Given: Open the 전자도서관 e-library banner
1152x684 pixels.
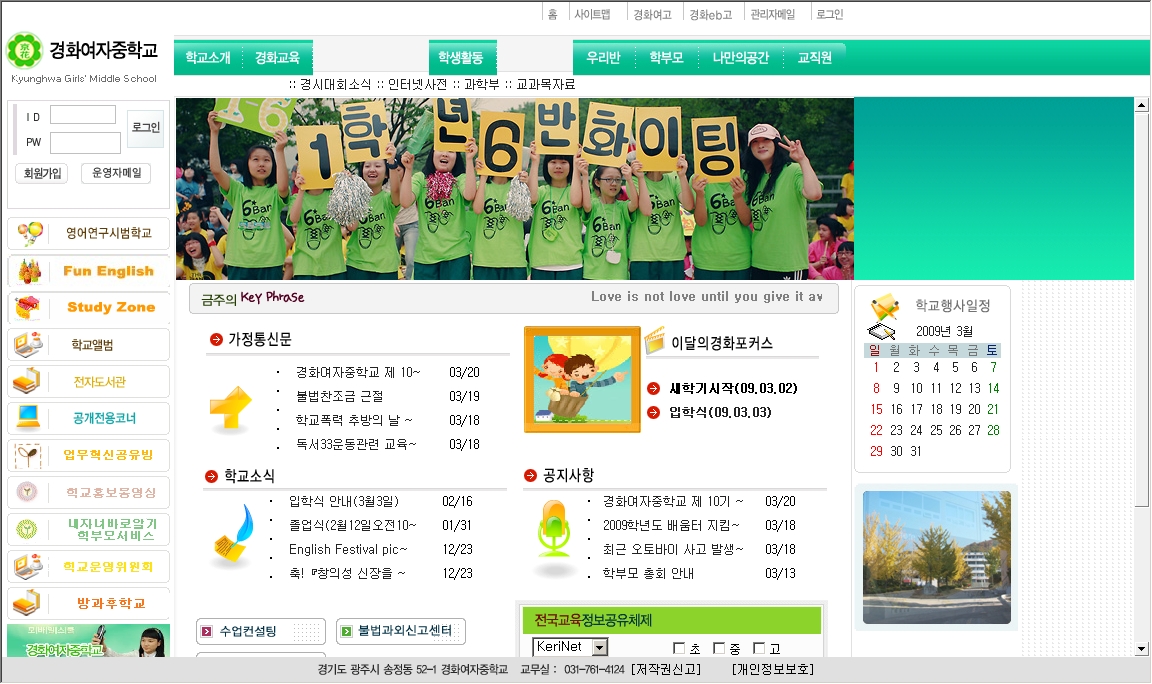Looking at the screenshot, I should click(88, 382).
